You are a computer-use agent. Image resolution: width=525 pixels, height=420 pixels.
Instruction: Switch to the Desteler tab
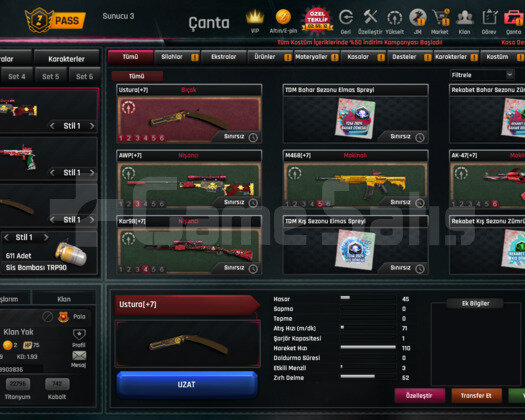[x=409, y=57]
